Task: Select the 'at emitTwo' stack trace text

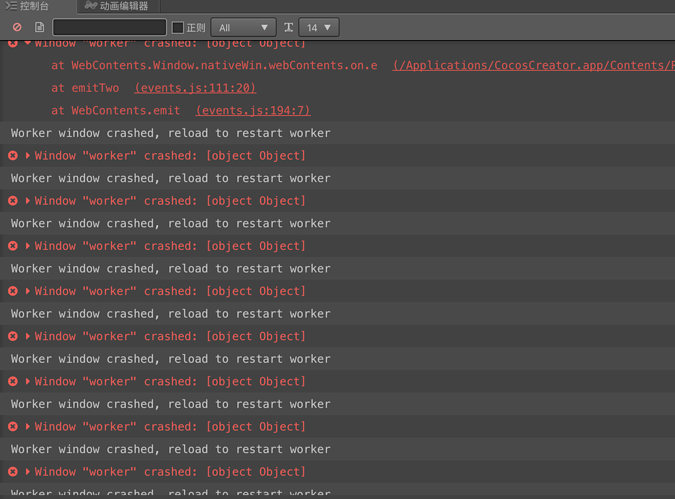Action: pos(85,88)
